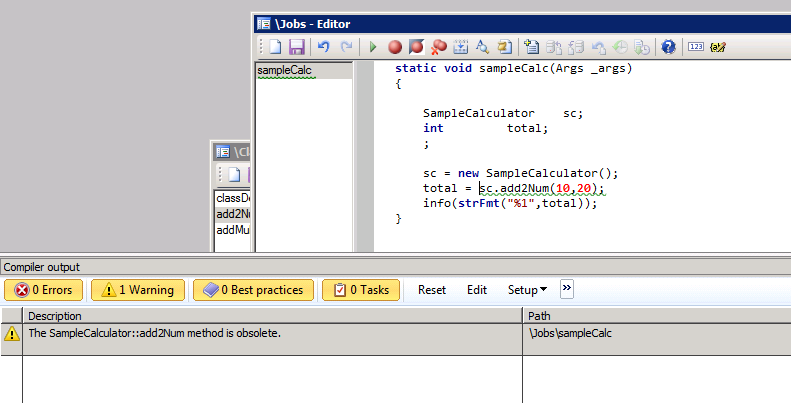Open the Setup dropdown menu
Viewport: 791px width, 403px height.
pos(527,290)
